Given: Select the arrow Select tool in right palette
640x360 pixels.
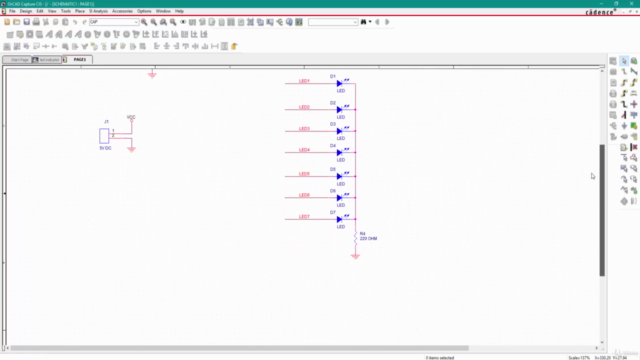Looking at the screenshot, I should click(x=624, y=61).
